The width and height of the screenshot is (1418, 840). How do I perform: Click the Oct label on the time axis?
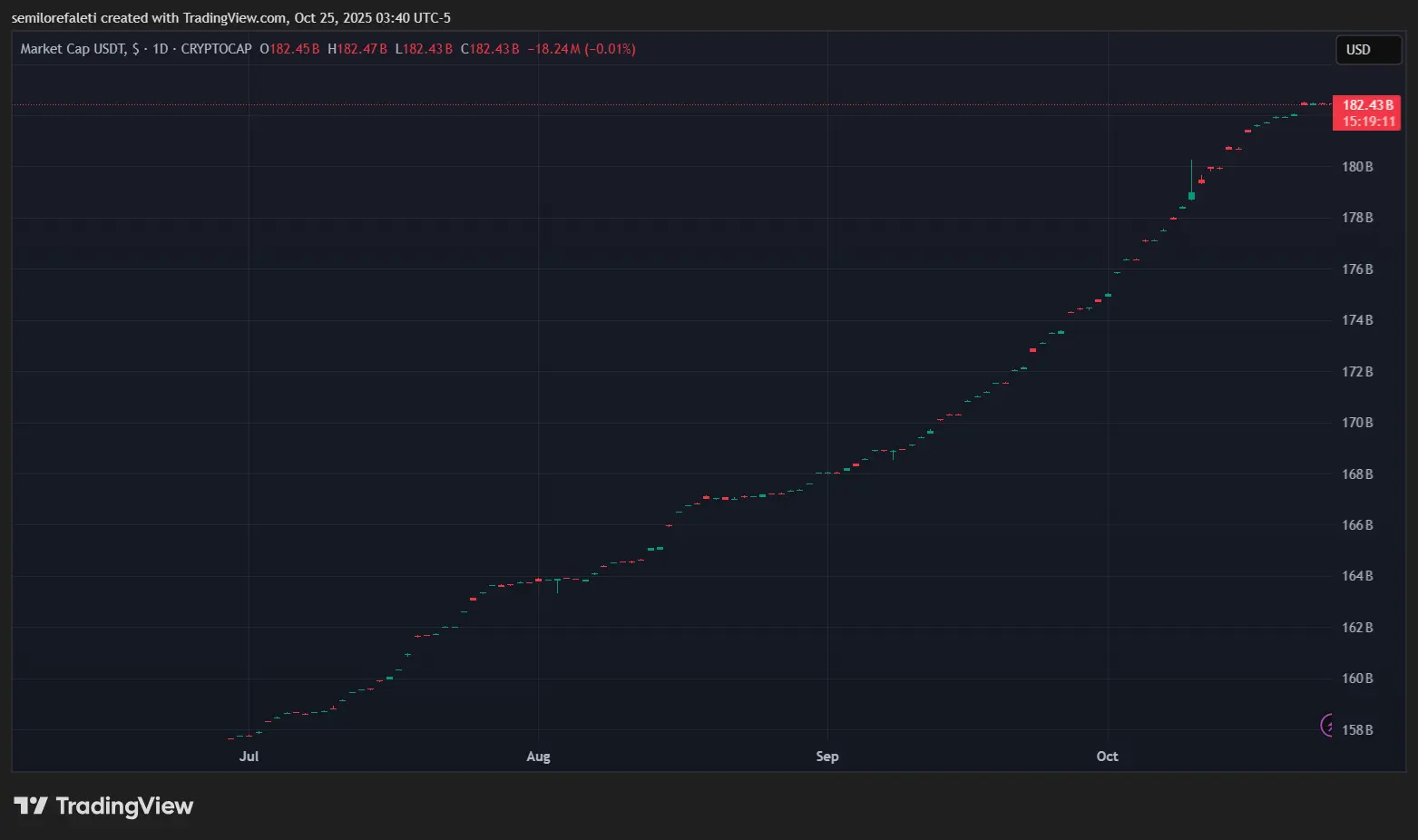[x=1107, y=757]
